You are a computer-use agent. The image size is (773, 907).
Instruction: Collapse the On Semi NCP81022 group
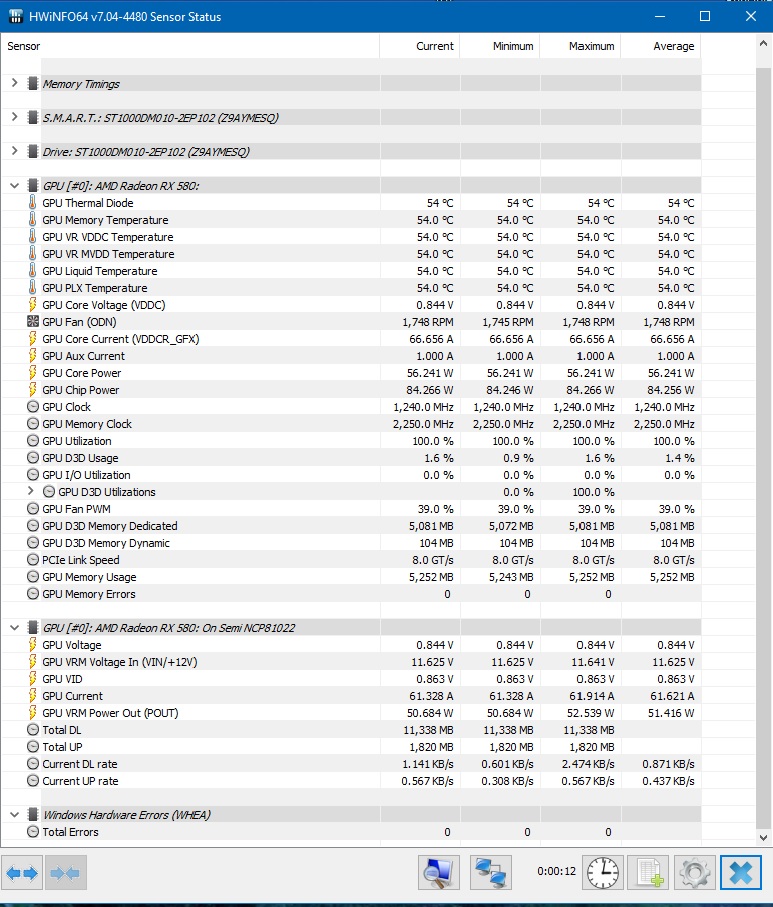click(14, 628)
